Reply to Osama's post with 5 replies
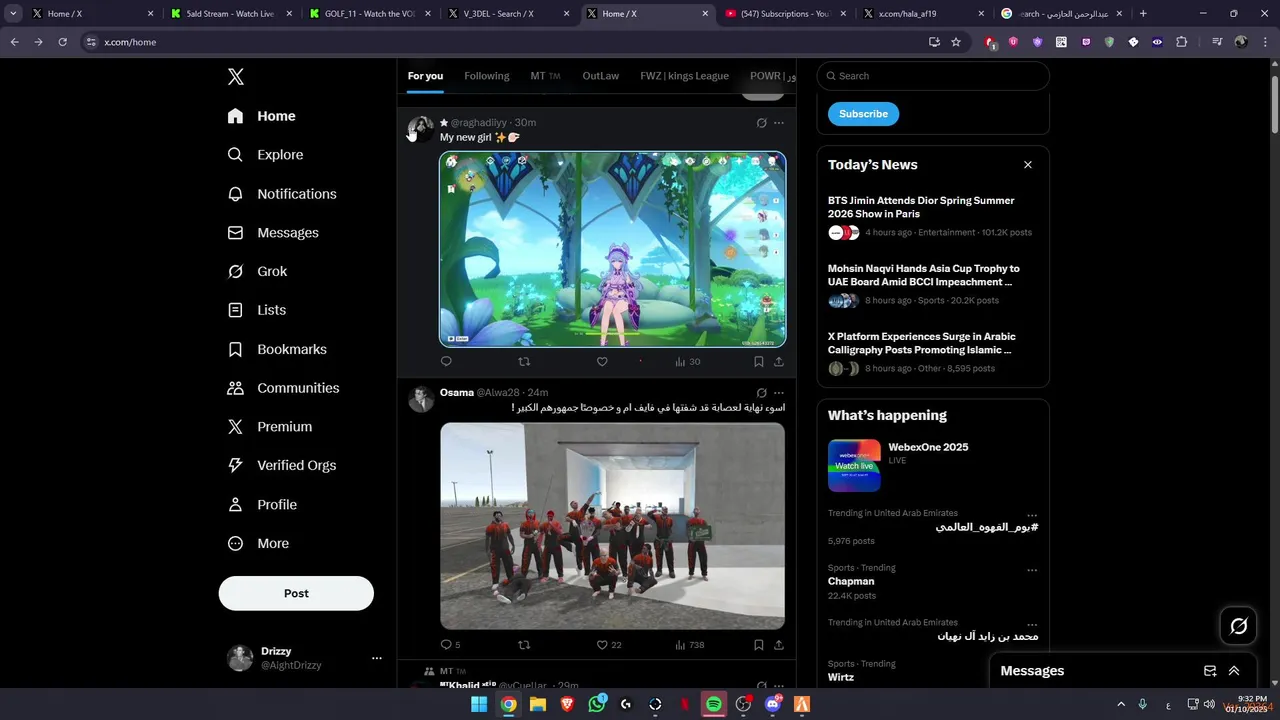 (451, 645)
